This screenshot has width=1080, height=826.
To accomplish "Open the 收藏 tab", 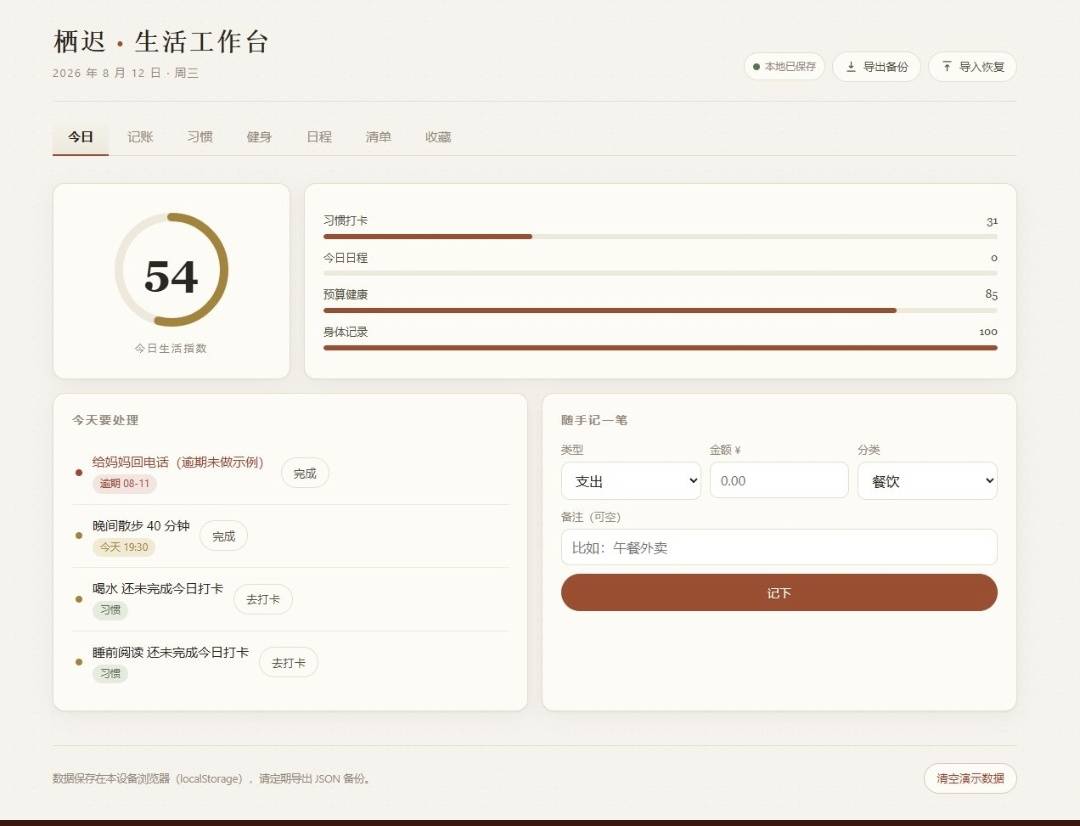I will 438,136.
